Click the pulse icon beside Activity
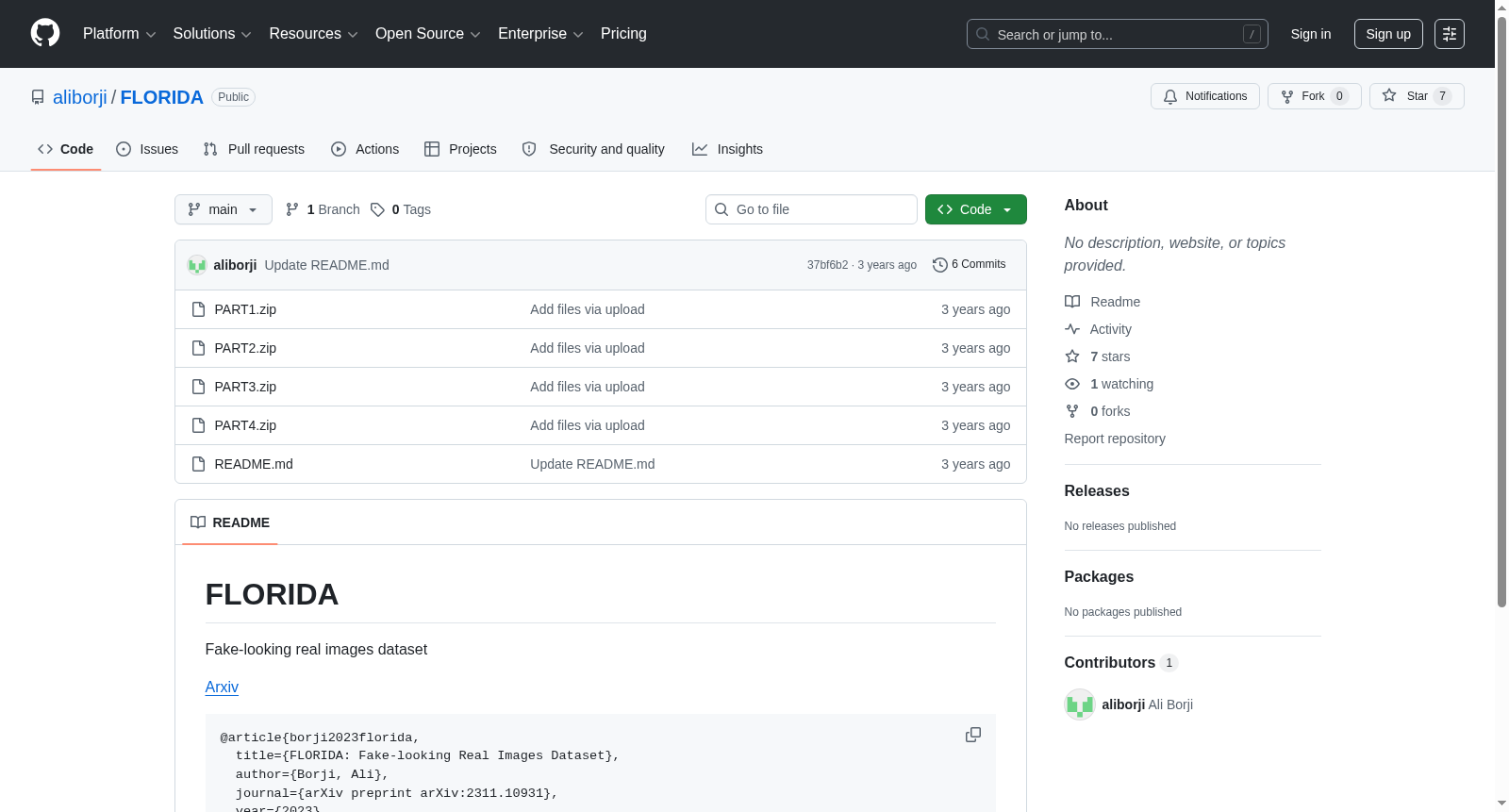The height and width of the screenshot is (812, 1509). click(1072, 329)
